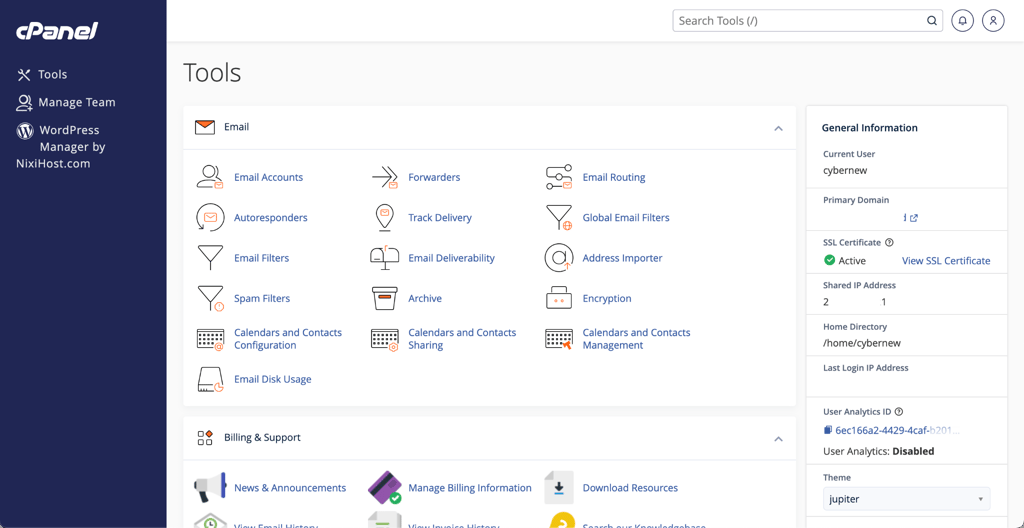The image size is (1024, 528).
Task: Click the Track Delivery pin icon
Action: click(385, 218)
